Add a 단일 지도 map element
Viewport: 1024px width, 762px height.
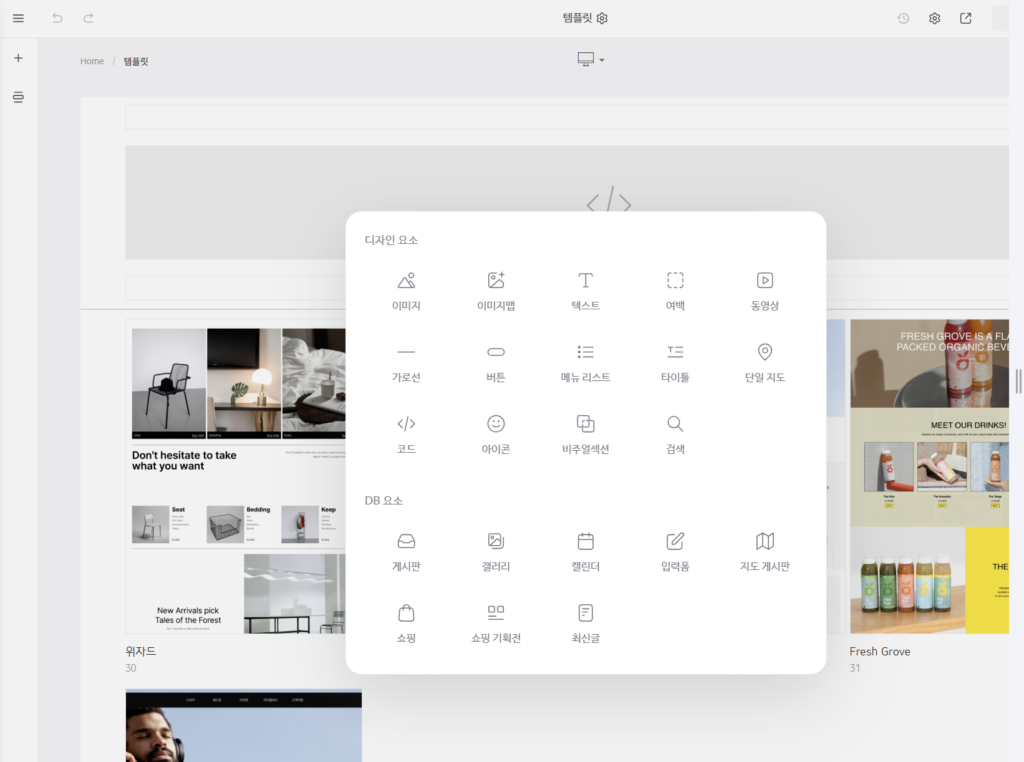click(765, 363)
